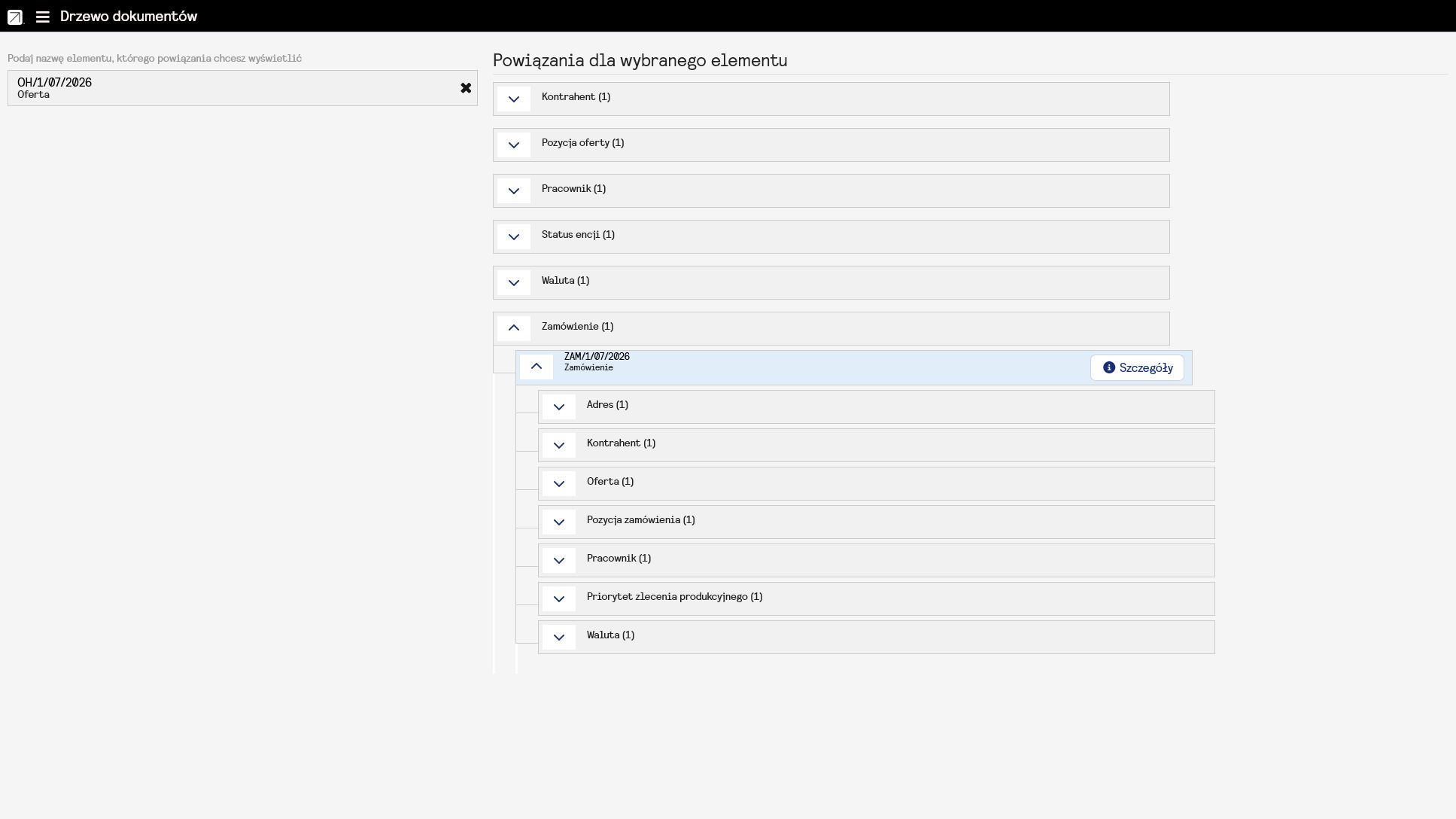1456x819 pixels.
Task: Expand the top-level Pracownik (1) chevron
Action: [514, 191]
